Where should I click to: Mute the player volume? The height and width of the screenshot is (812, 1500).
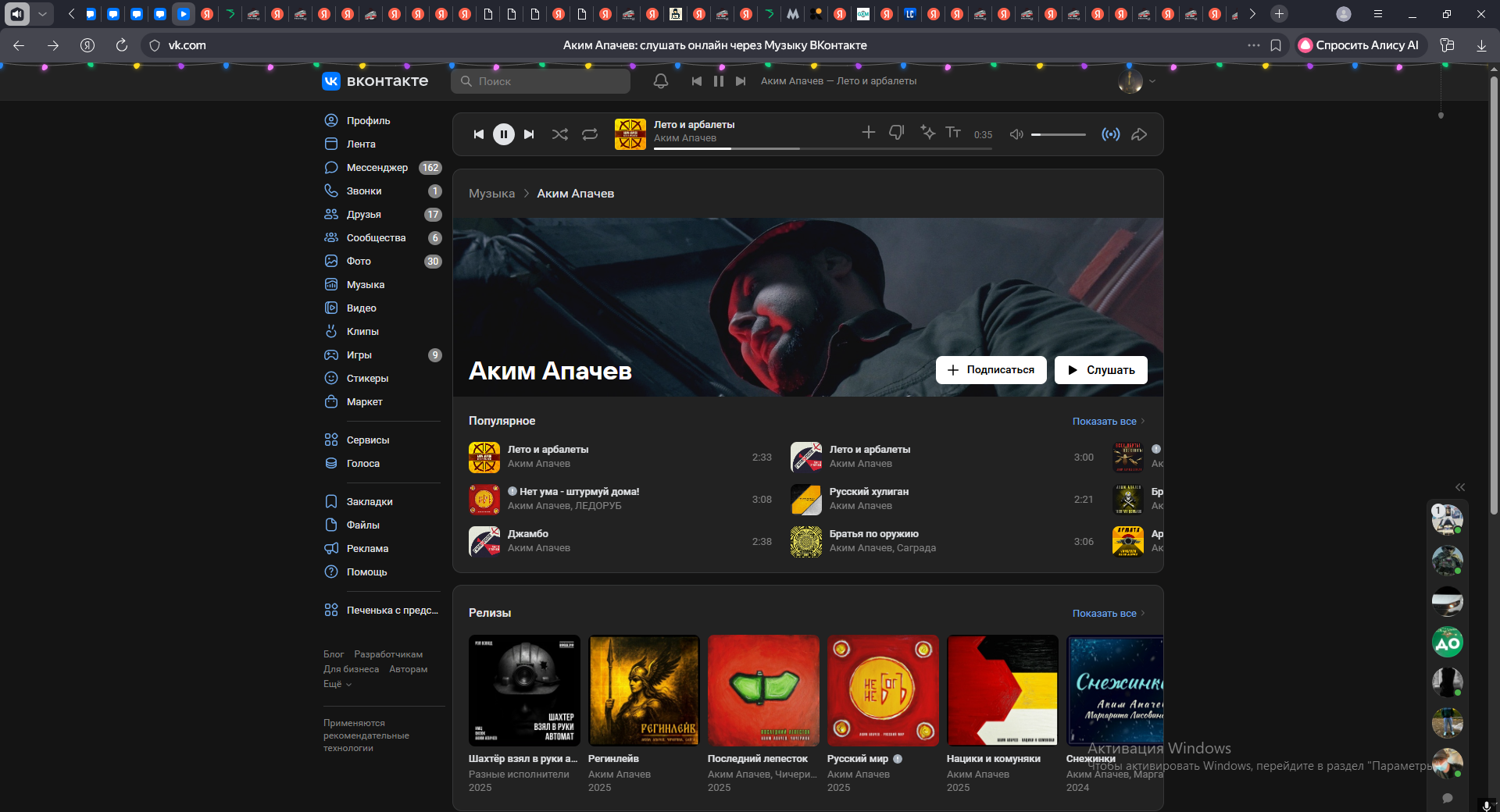pos(1016,134)
